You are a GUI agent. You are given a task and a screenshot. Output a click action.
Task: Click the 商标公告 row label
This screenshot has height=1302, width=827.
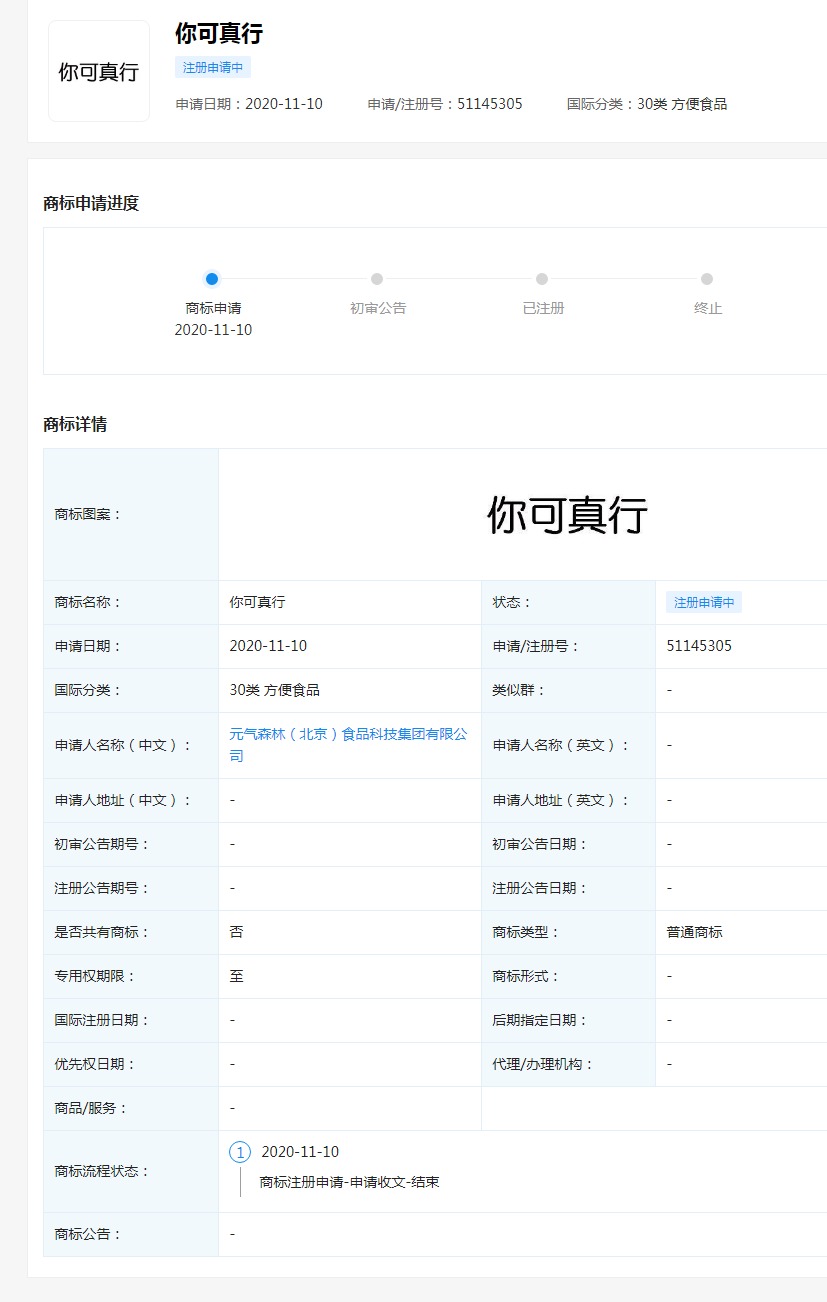tap(88, 1234)
